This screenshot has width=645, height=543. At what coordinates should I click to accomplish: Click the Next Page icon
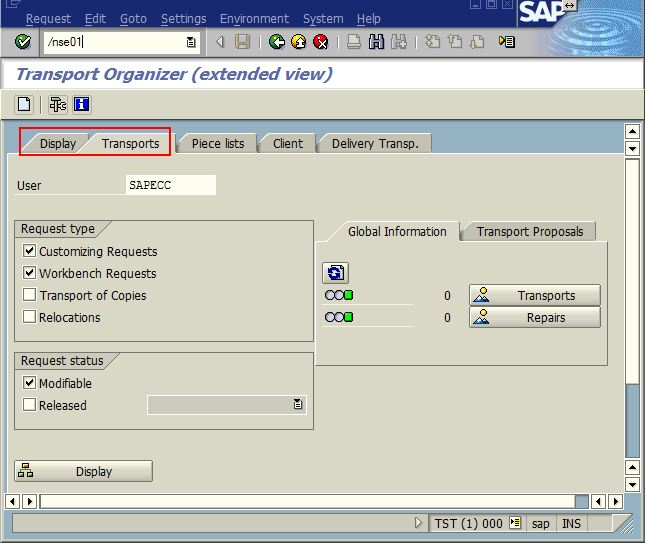tap(477, 42)
